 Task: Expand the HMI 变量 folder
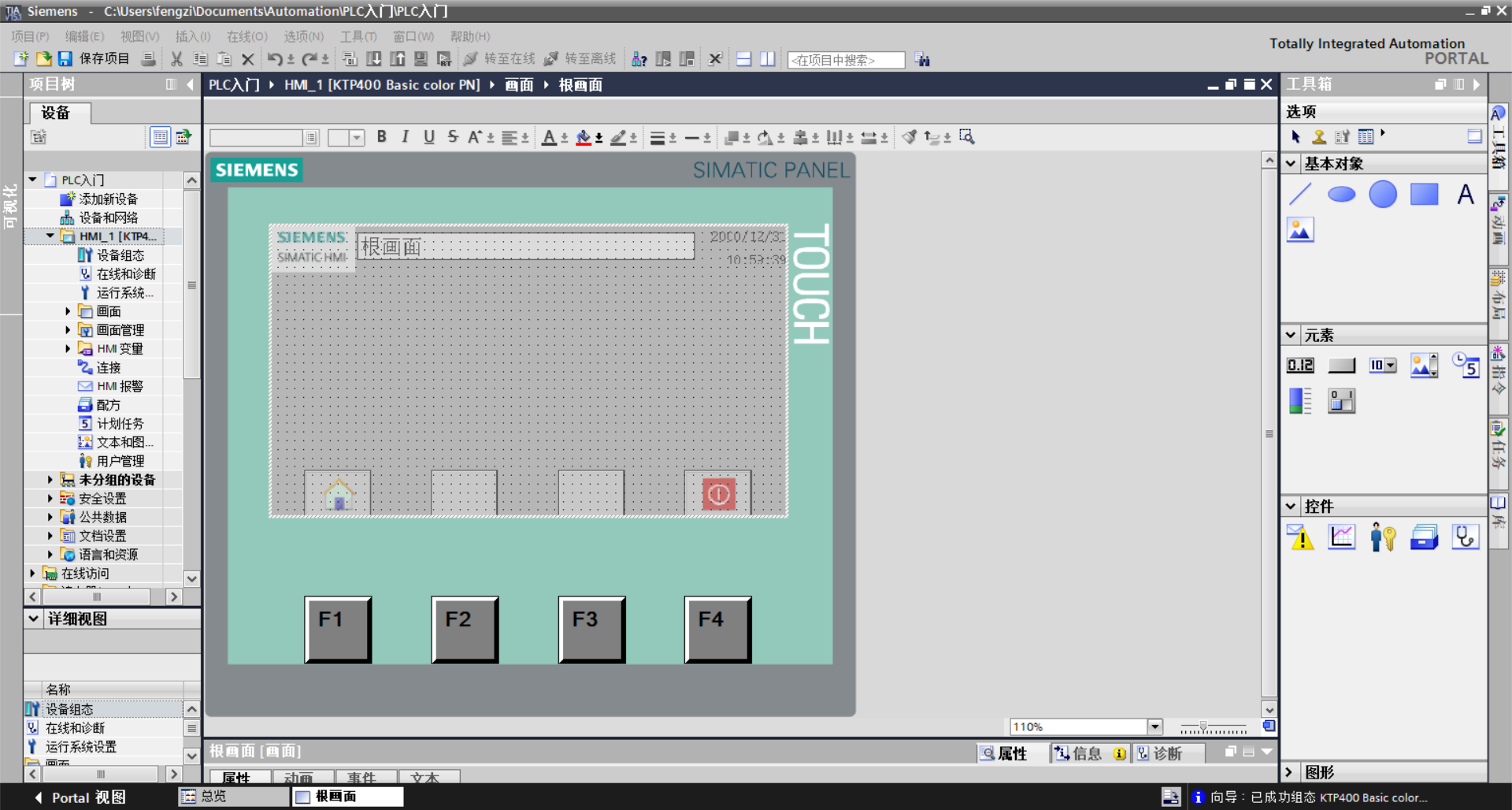pyautogui.click(x=68, y=348)
